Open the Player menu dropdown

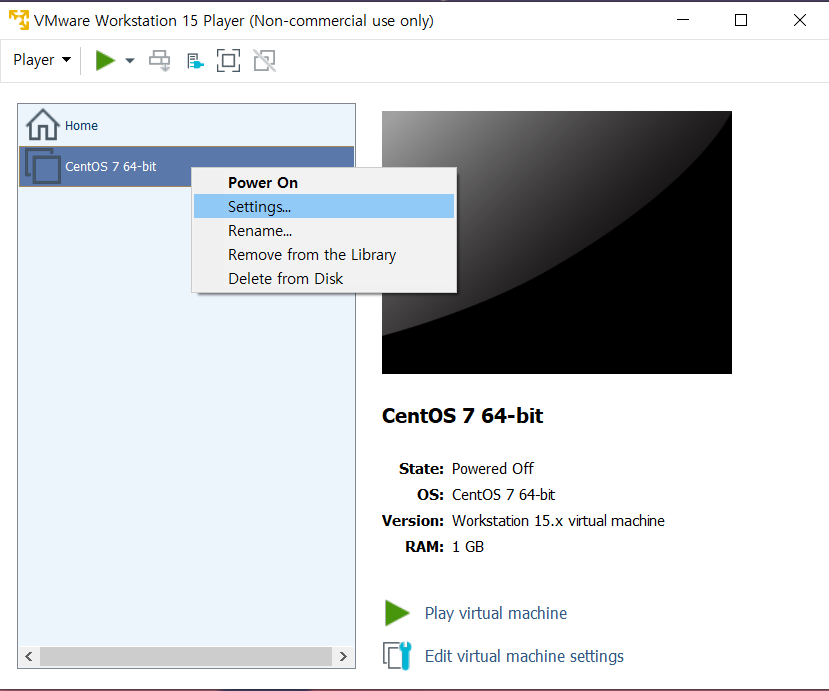(42, 60)
